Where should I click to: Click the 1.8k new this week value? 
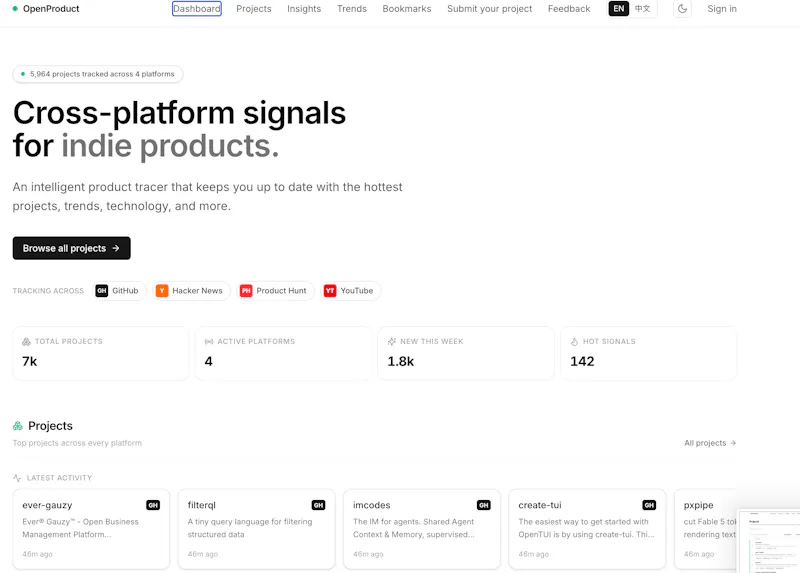coord(401,361)
